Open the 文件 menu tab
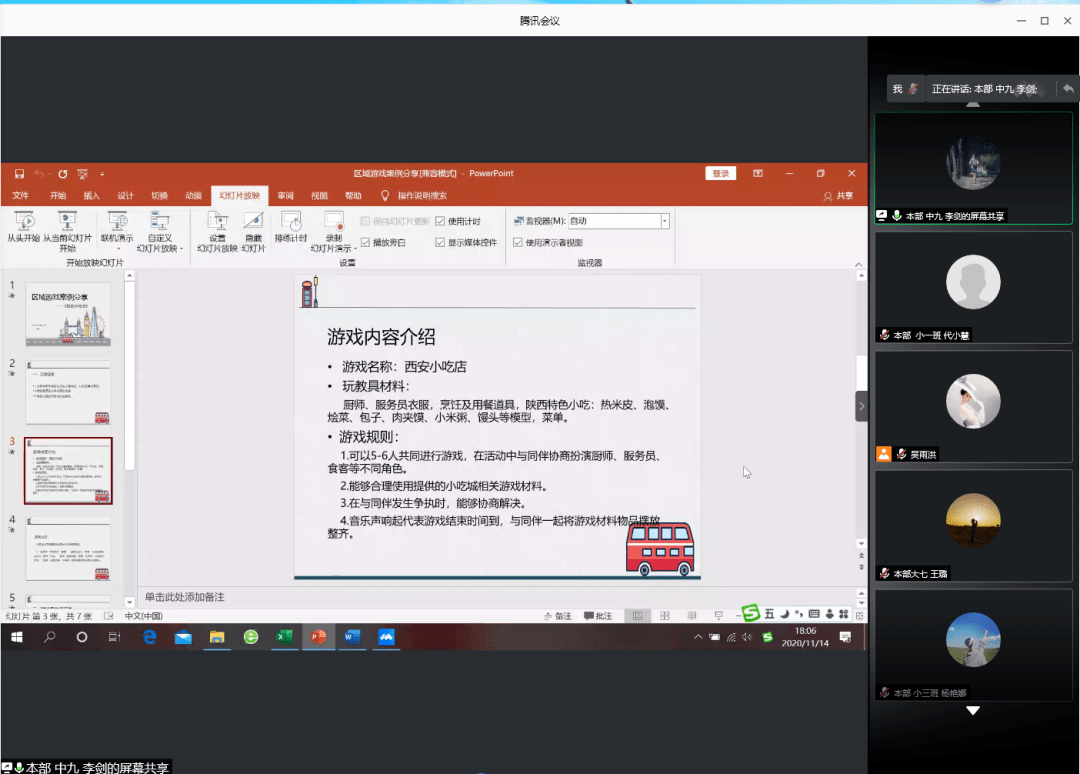The width and height of the screenshot is (1080, 774). (20, 196)
